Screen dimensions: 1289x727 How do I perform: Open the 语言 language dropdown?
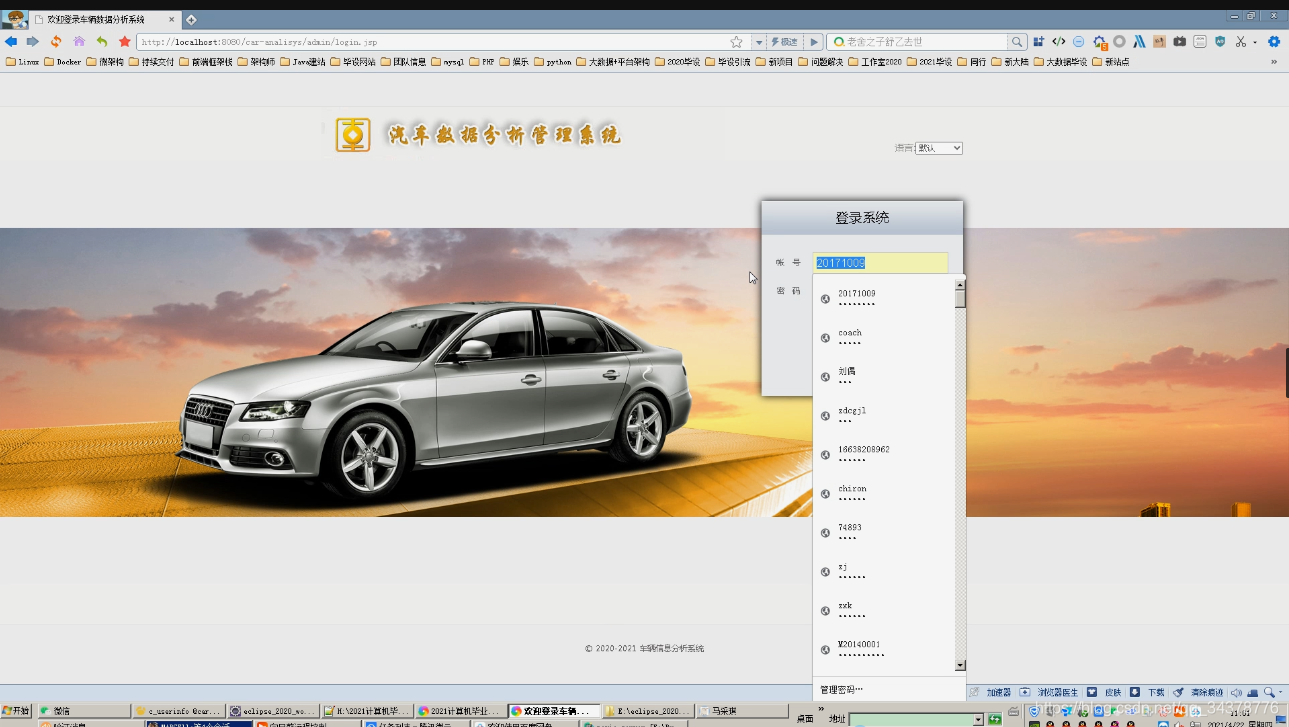click(938, 148)
